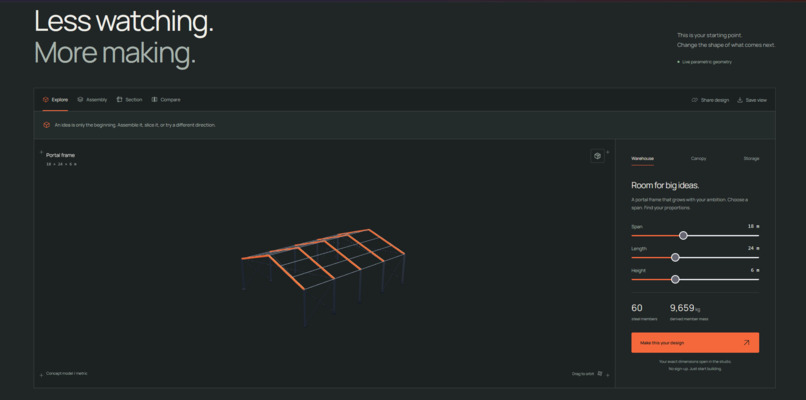The width and height of the screenshot is (806, 400).
Task: Click the 'Concept model / metric' label
Action: pos(67,373)
